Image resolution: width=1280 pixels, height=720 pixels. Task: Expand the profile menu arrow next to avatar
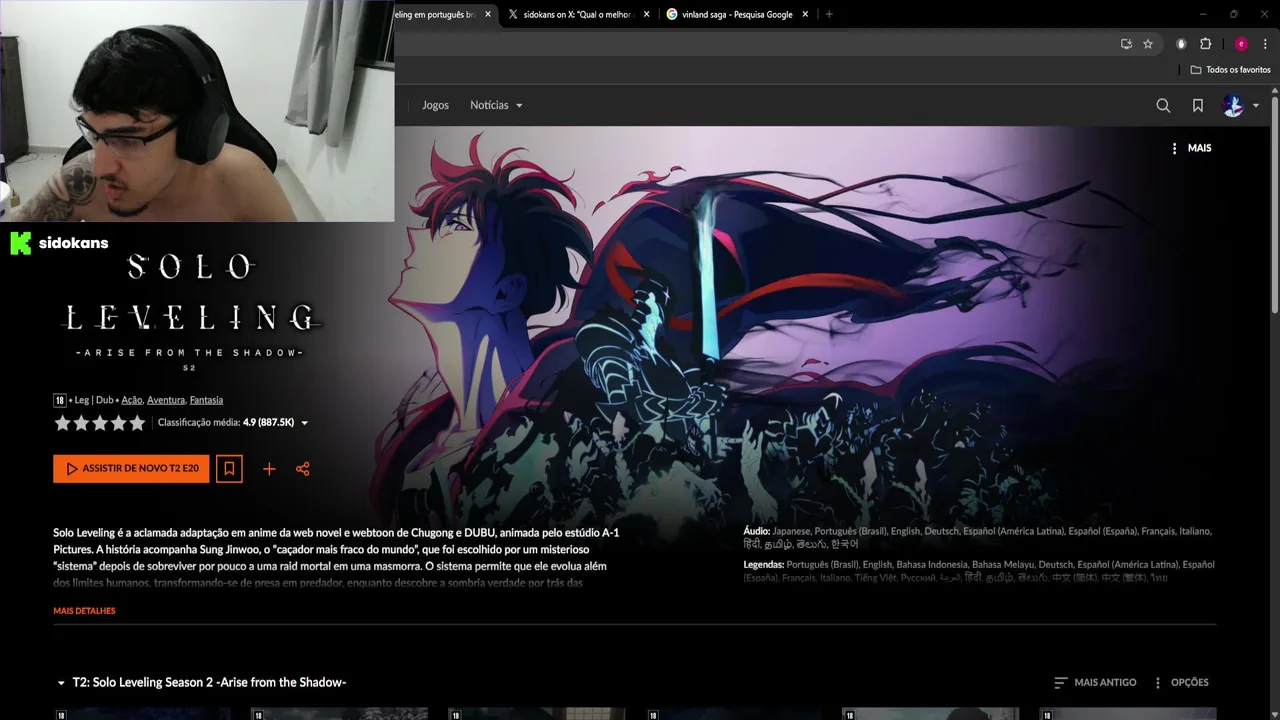pyautogui.click(x=1256, y=106)
